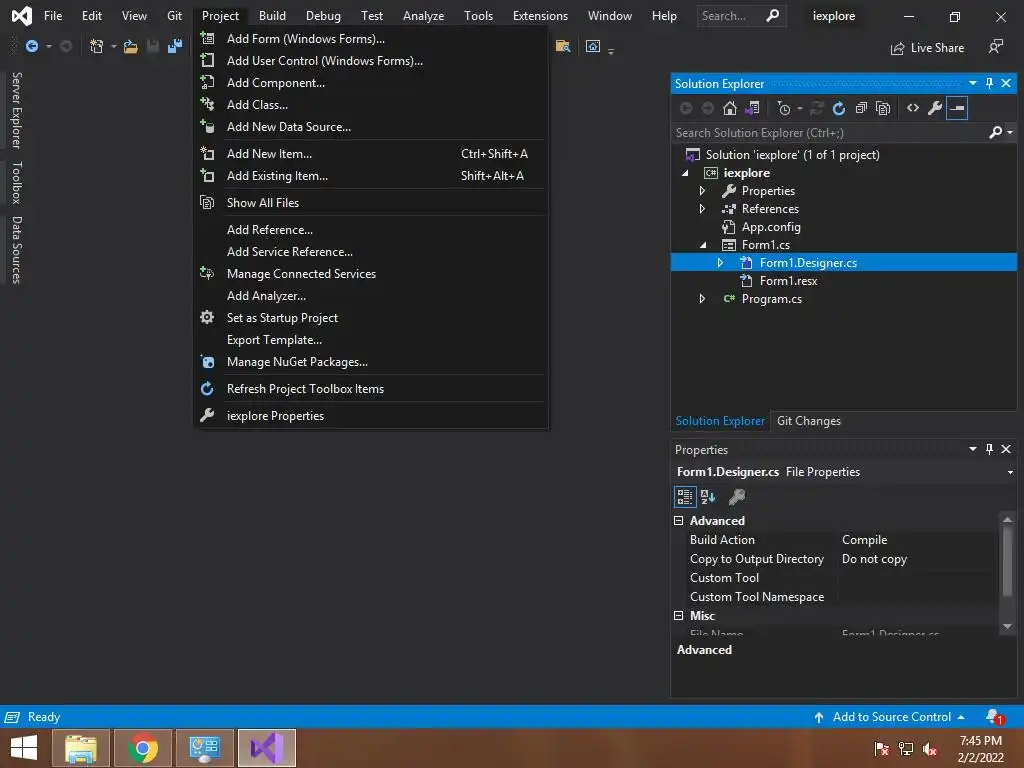Screen dimensions: 1024x768
Task: Collapse the Advanced property category
Action: coord(679,520)
